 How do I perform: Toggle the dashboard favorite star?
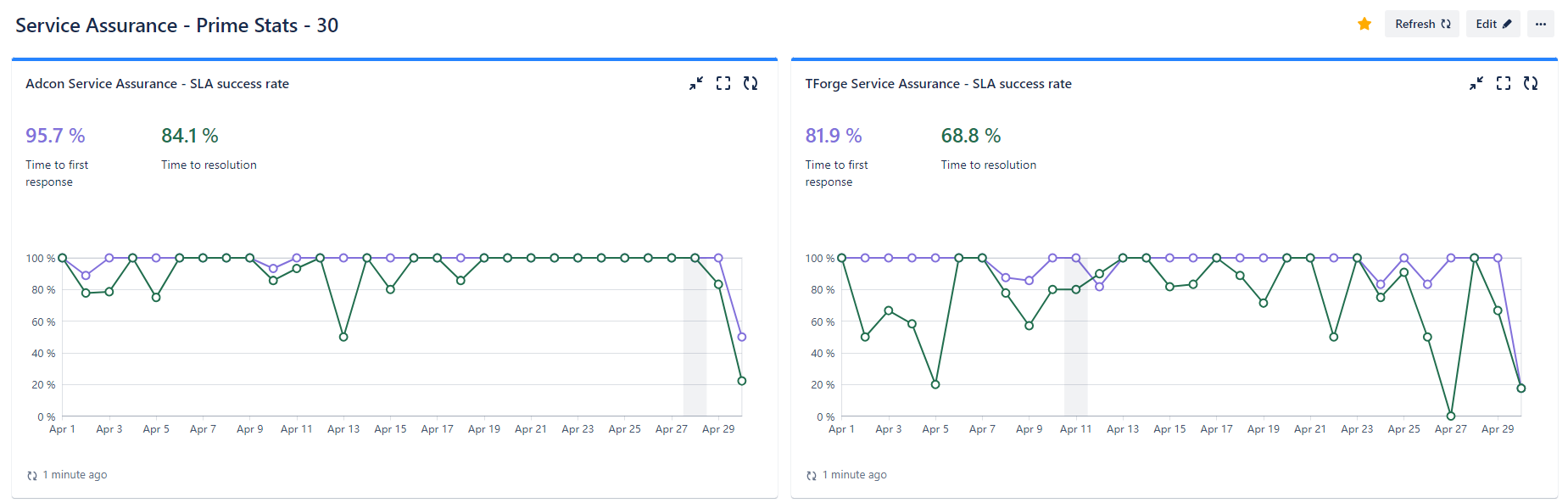pyautogui.click(x=1364, y=24)
